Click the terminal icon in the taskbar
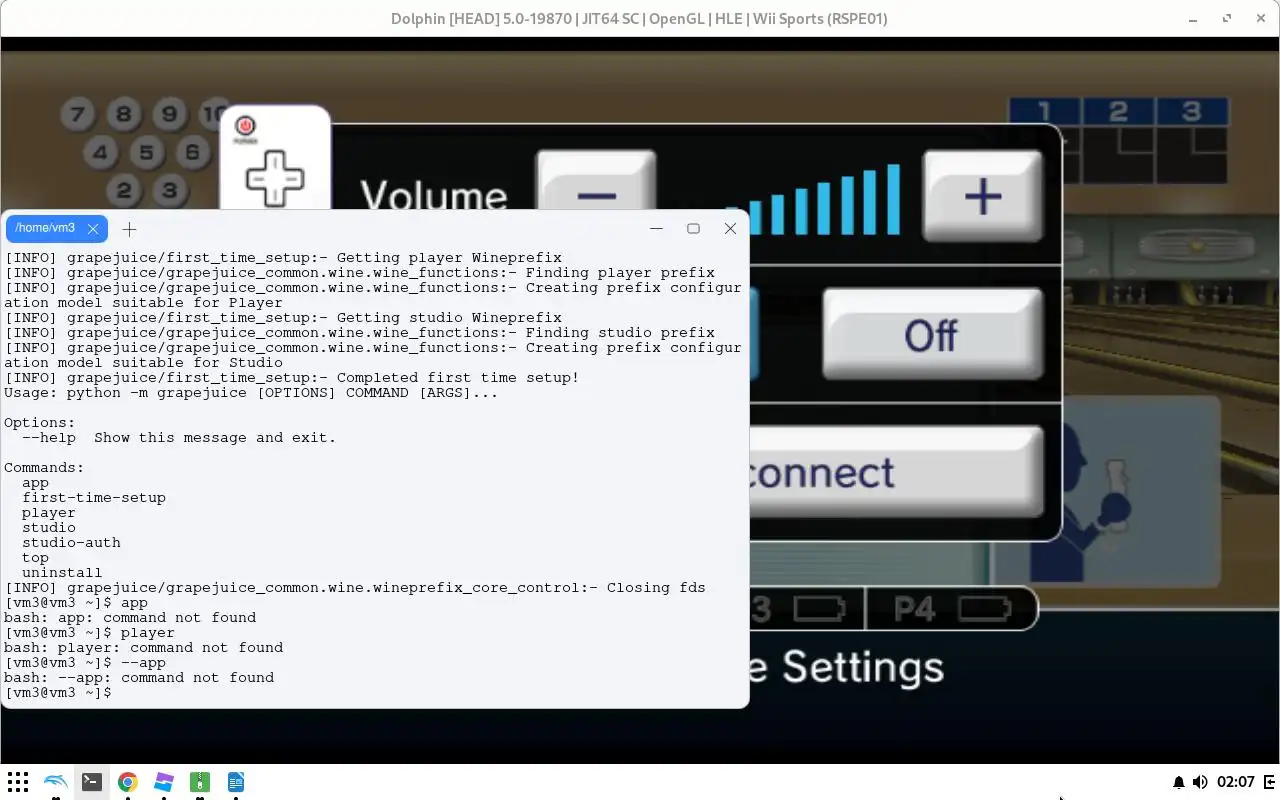The height and width of the screenshot is (800, 1280). click(91, 782)
